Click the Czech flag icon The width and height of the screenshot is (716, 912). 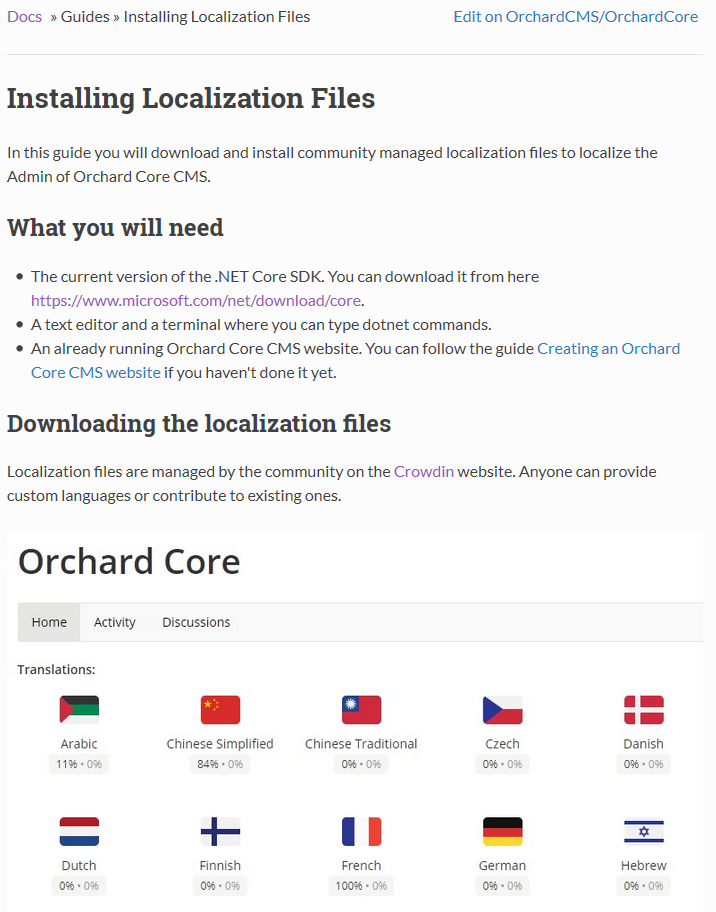pos(503,709)
